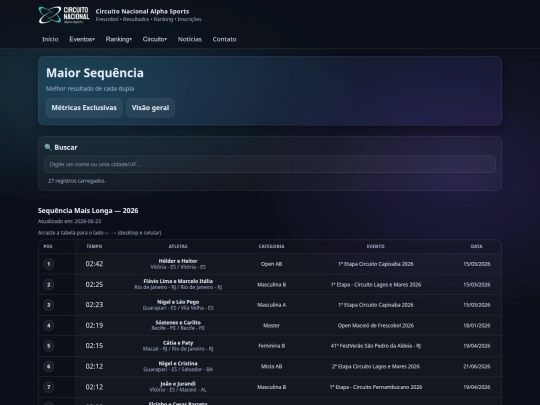Viewport: 540px width, 405px height.
Task: Click event 41º FestVerão São Pedro da Aldeia
Action: 376,346
